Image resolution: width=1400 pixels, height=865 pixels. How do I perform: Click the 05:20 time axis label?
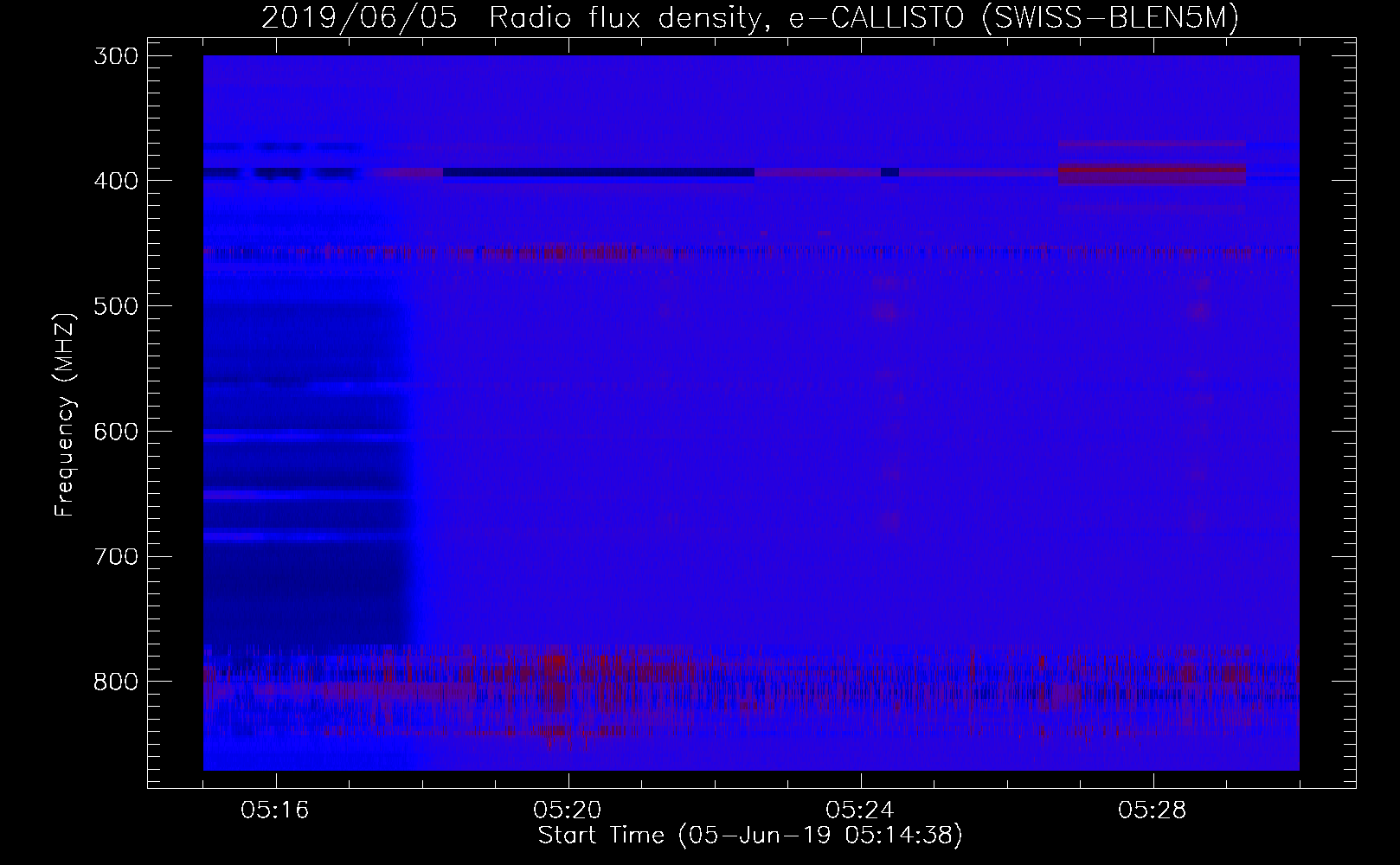coord(568,811)
